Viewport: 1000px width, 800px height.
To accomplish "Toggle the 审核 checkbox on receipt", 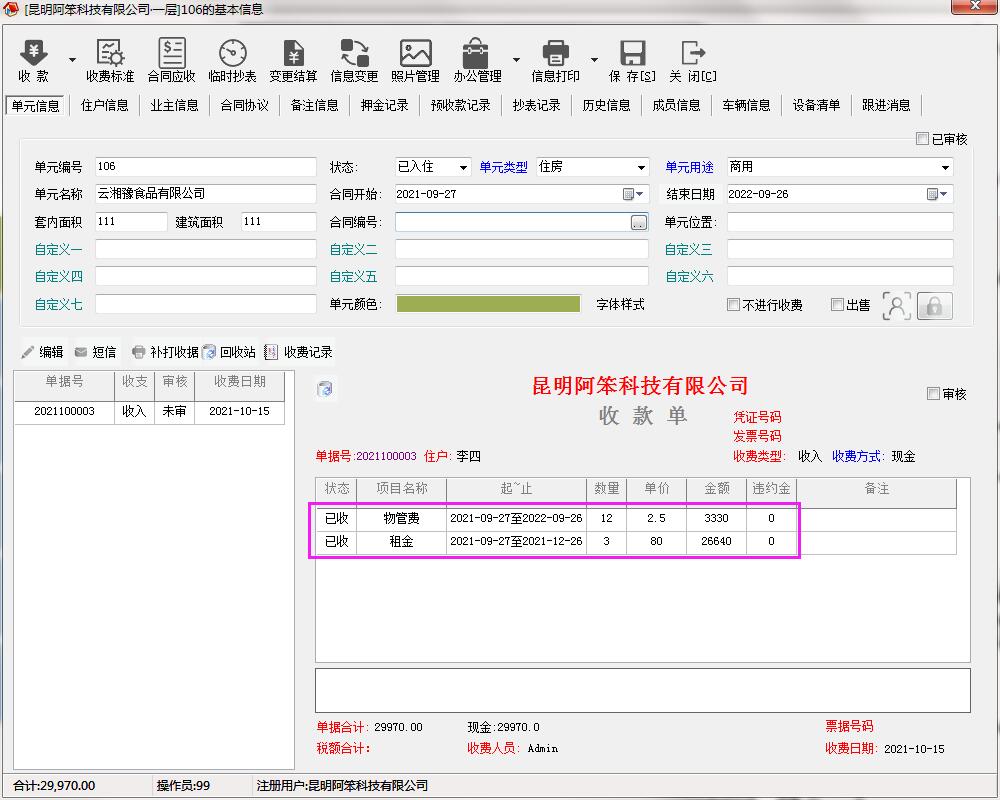I will [933, 394].
